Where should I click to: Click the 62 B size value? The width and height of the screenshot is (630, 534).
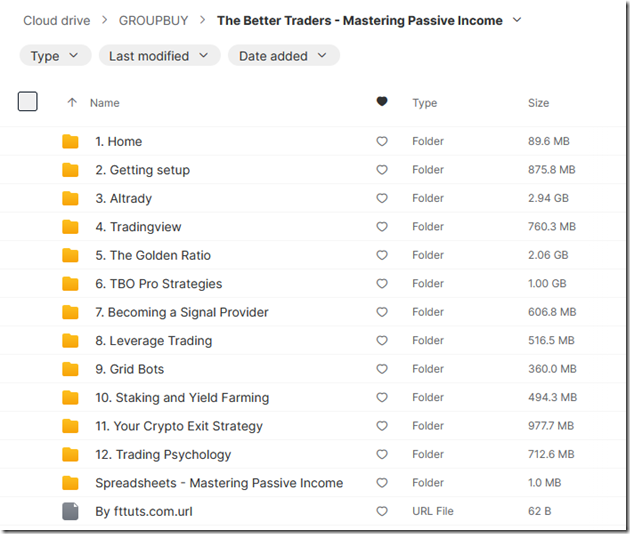click(540, 511)
